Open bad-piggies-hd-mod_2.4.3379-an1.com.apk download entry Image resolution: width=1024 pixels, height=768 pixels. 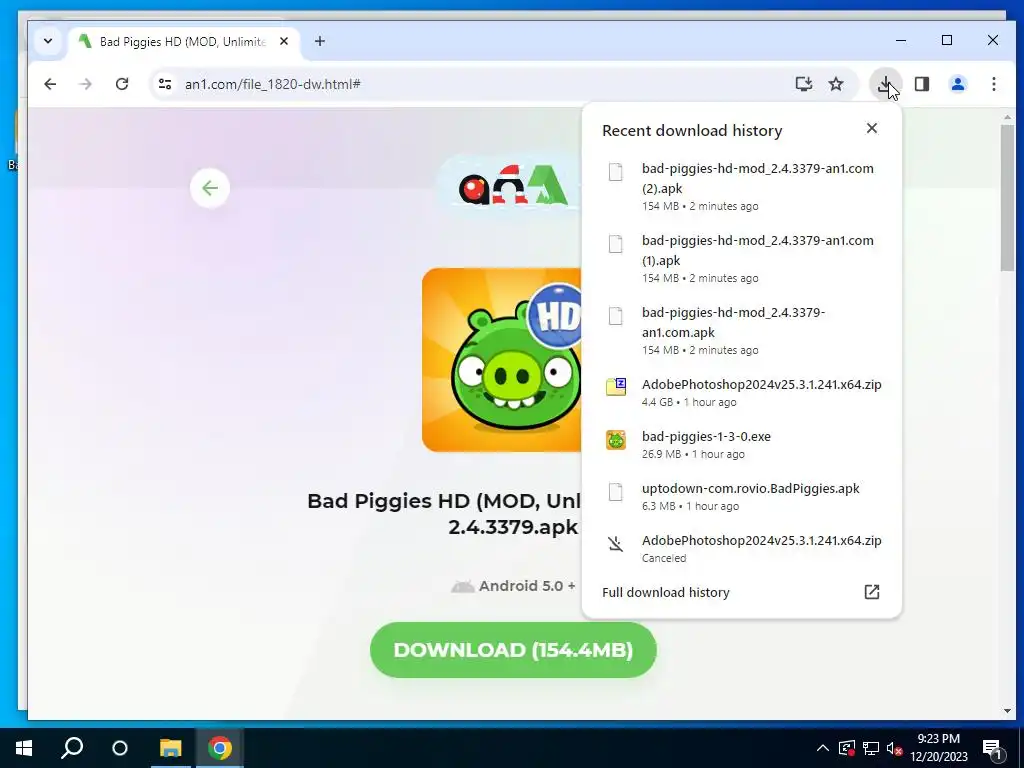(x=742, y=330)
